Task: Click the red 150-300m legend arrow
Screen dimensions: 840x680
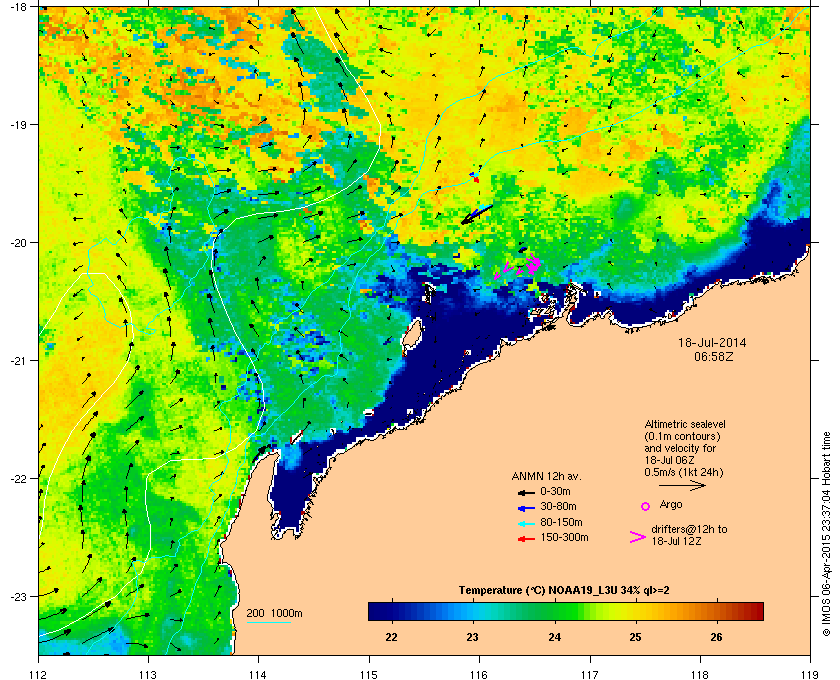Action: tap(526, 539)
